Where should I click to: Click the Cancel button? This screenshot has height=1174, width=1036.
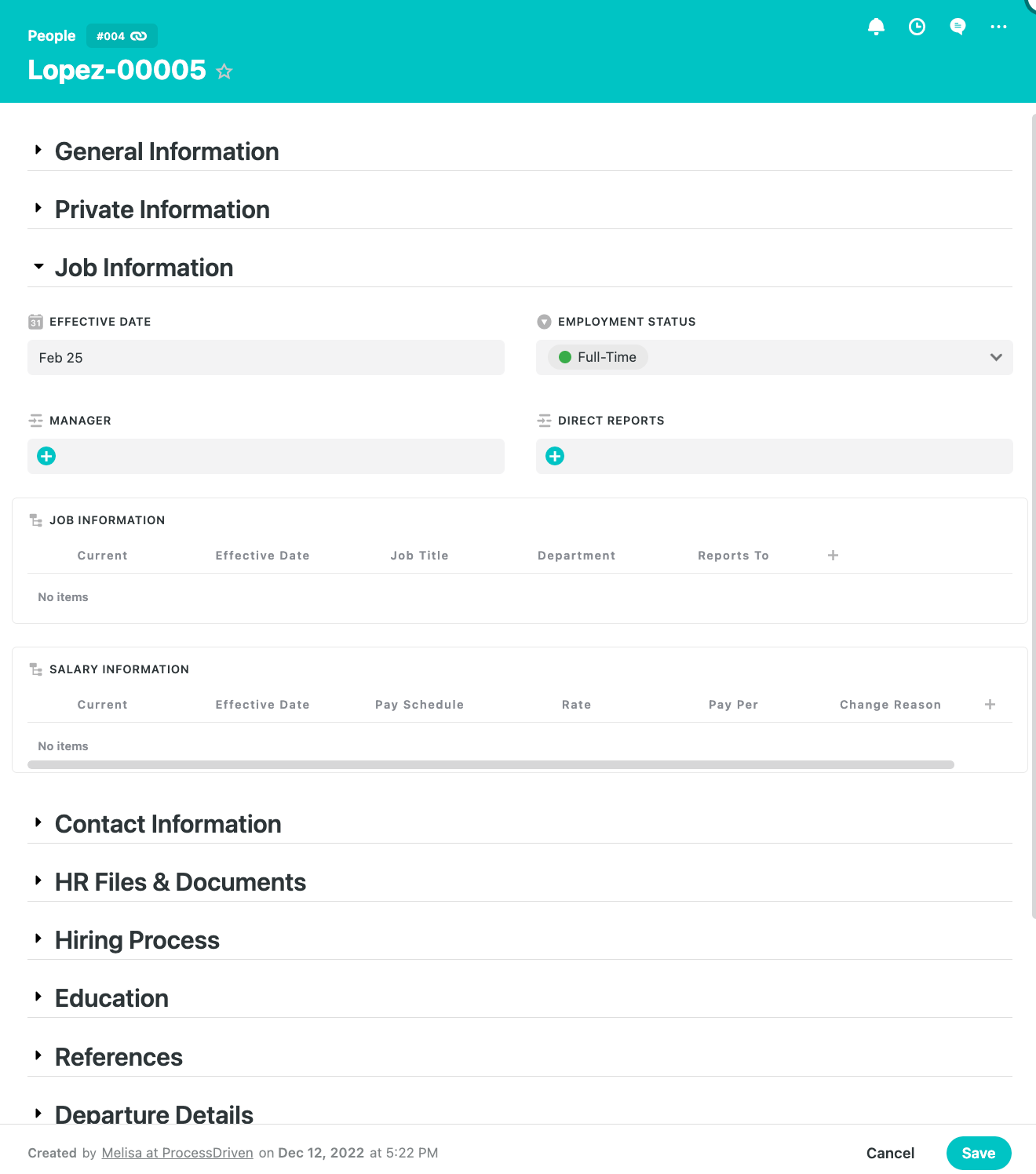tap(890, 1153)
